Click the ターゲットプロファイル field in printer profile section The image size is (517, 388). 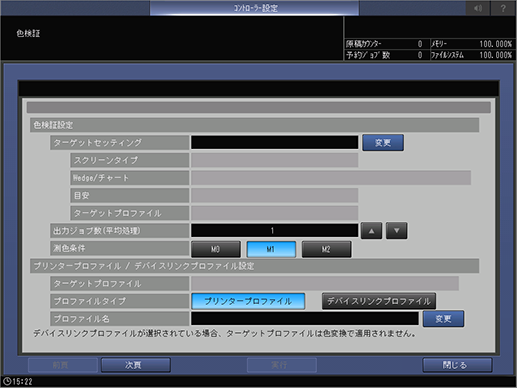click(325, 284)
